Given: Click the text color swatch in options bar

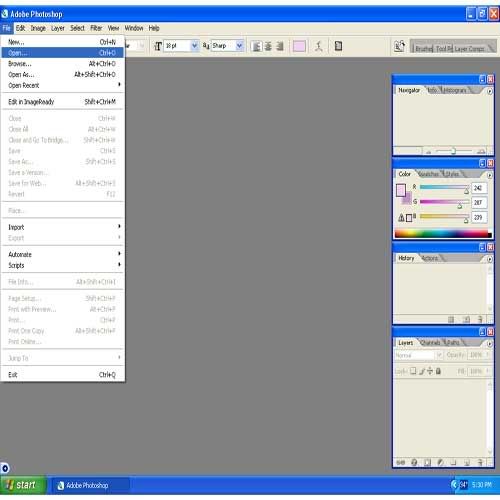Looking at the screenshot, I should point(299,46).
